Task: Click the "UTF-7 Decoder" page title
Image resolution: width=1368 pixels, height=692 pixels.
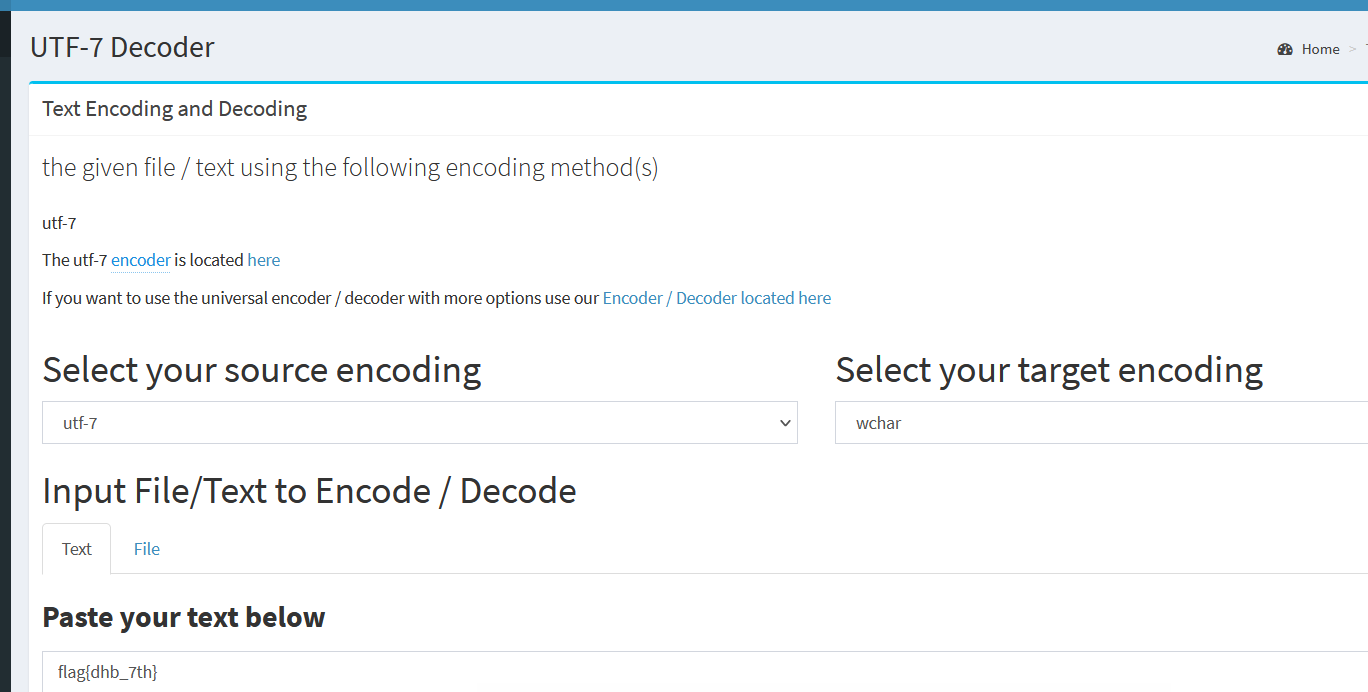Action: point(122,47)
